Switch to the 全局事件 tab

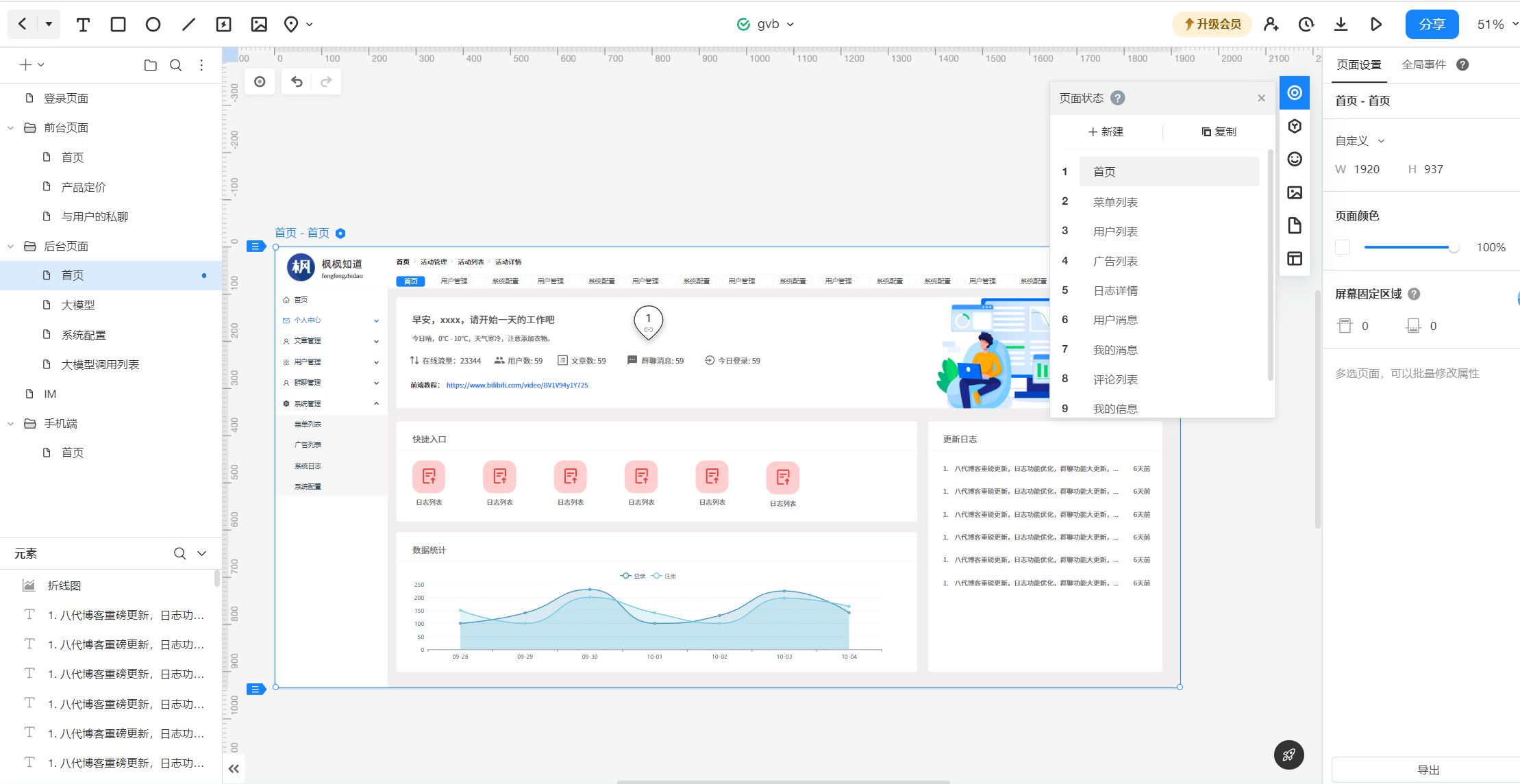(1423, 64)
